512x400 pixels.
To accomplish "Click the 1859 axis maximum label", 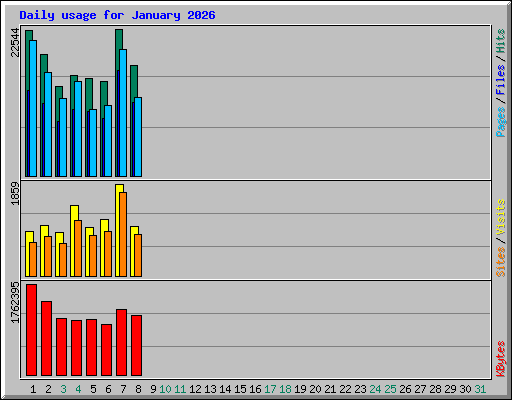I will [15, 193].
